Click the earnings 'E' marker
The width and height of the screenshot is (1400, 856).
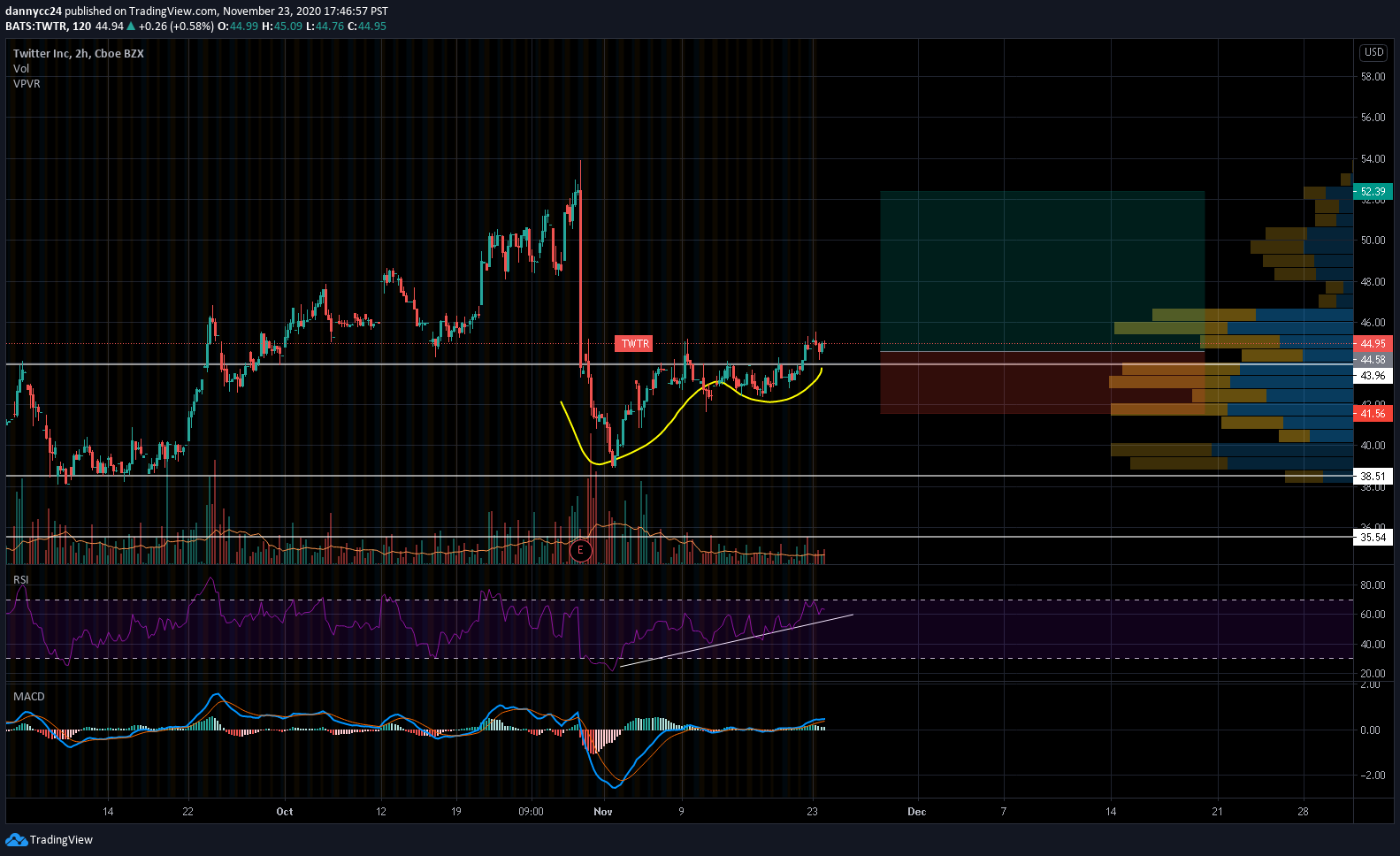tap(580, 551)
